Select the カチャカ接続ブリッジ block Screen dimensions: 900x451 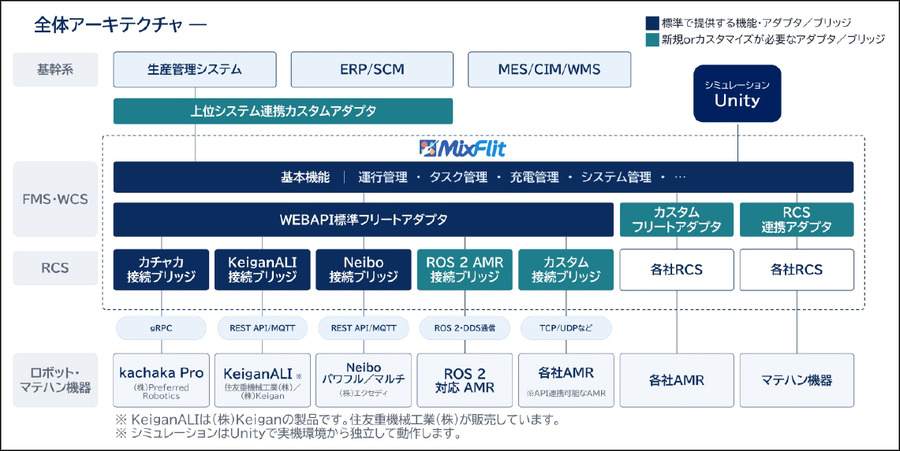(161, 270)
